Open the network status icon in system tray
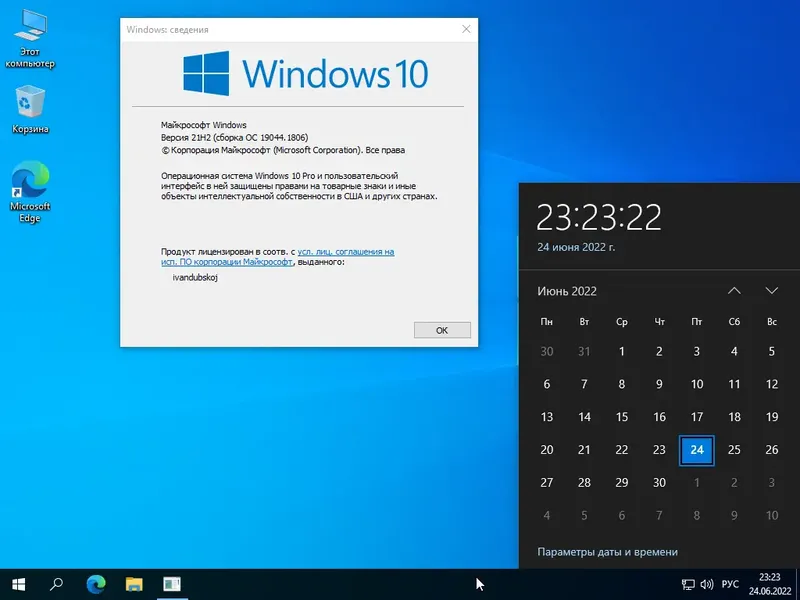 click(x=686, y=583)
